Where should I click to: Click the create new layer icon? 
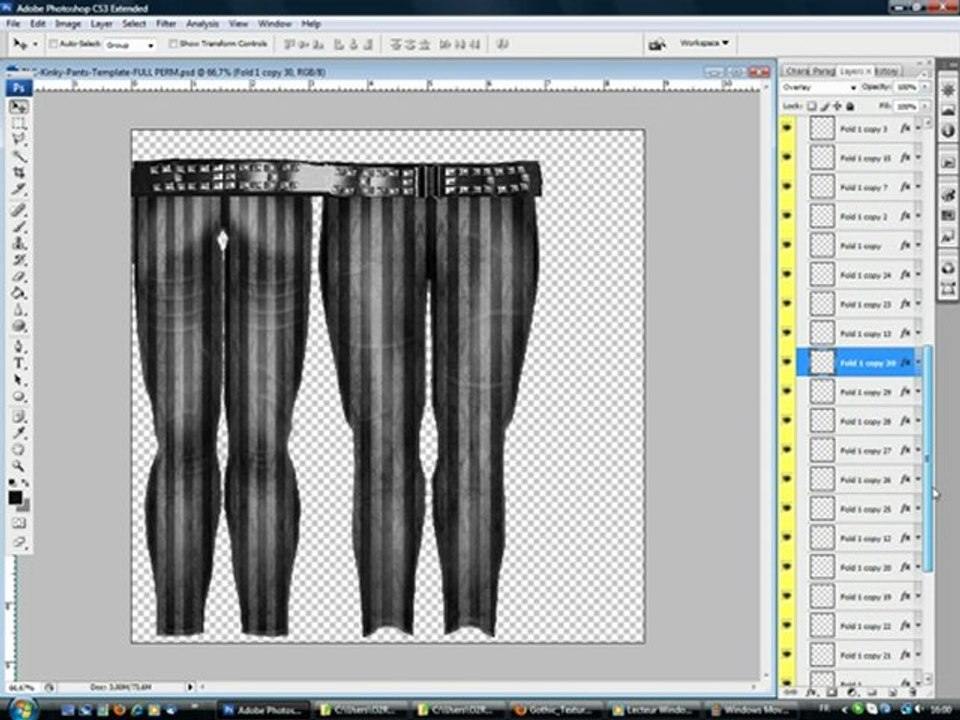(x=893, y=692)
